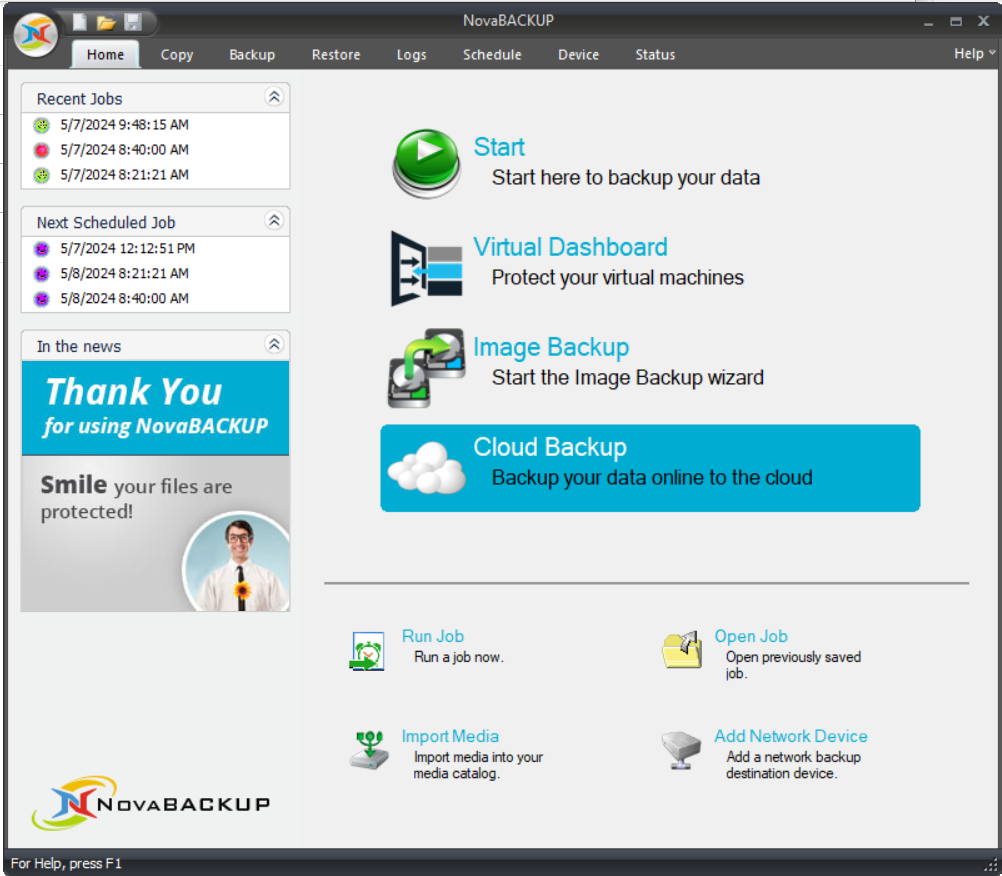Image resolution: width=1002 pixels, height=876 pixels.
Task: Click the Thank You news banner
Action: [156, 408]
